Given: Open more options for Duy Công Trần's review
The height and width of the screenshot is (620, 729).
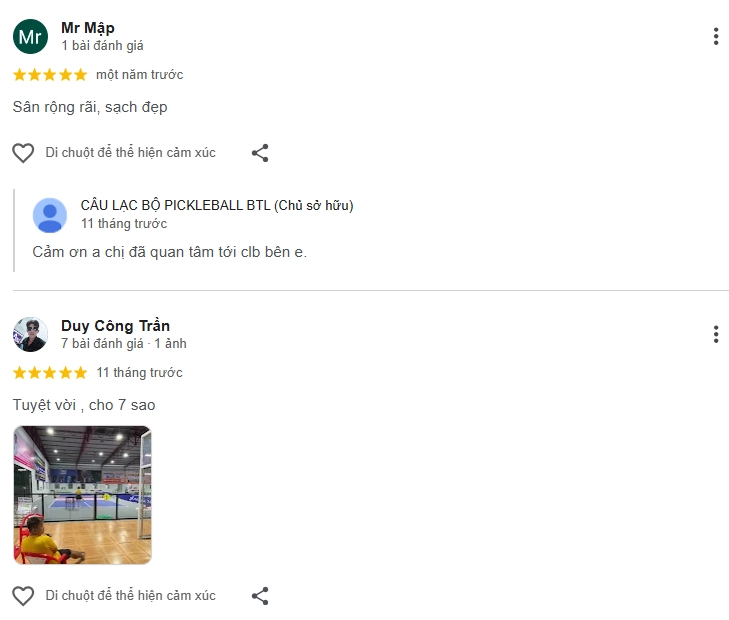Looking at the screenshot, I should pyautogui.click(x=716, y=334).
